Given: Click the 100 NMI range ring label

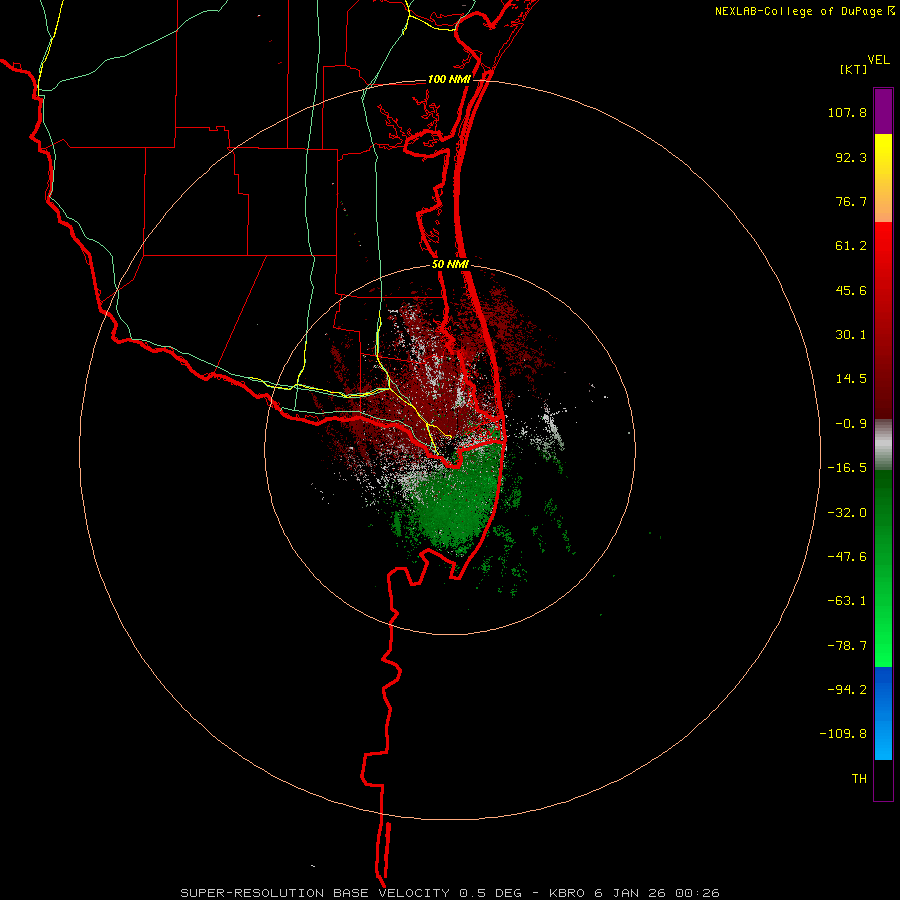Looking at the screenshot, I should pyautogui.click(x=449, y=79).
